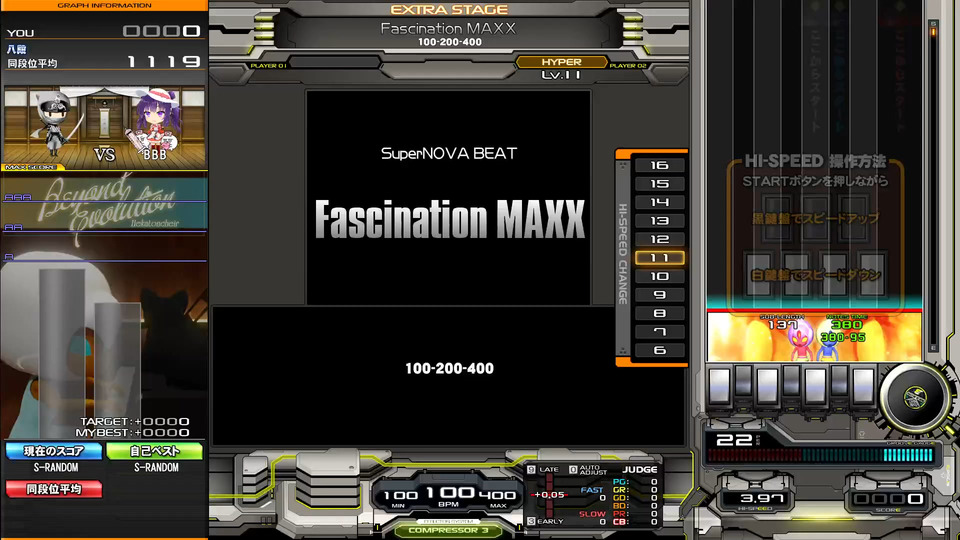960x540 pixels.
Task: Click the ninja swordsman character avatar
Action: click(55, 124)
